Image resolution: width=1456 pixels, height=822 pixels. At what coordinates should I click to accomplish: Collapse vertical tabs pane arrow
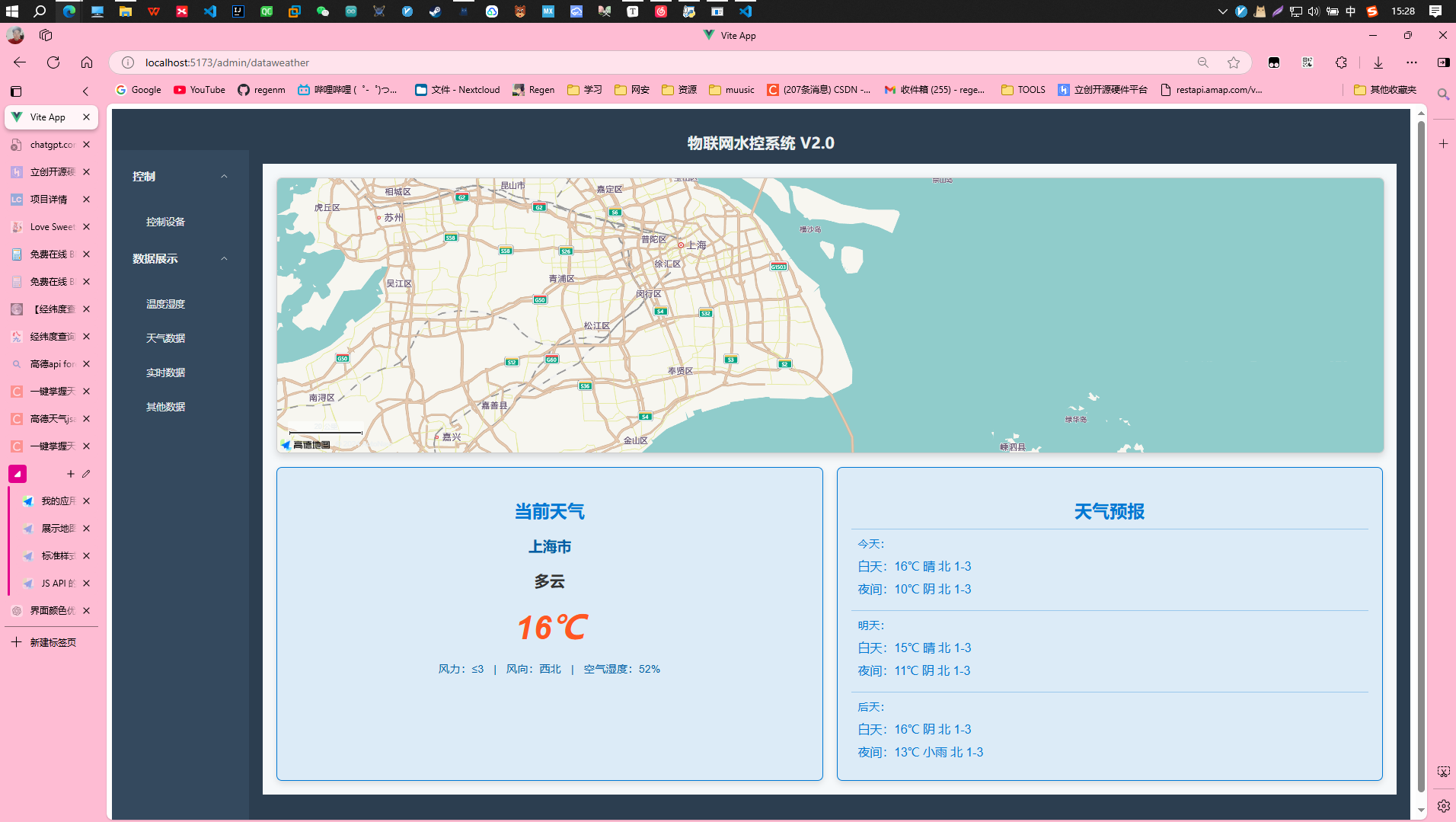(85, 91)
